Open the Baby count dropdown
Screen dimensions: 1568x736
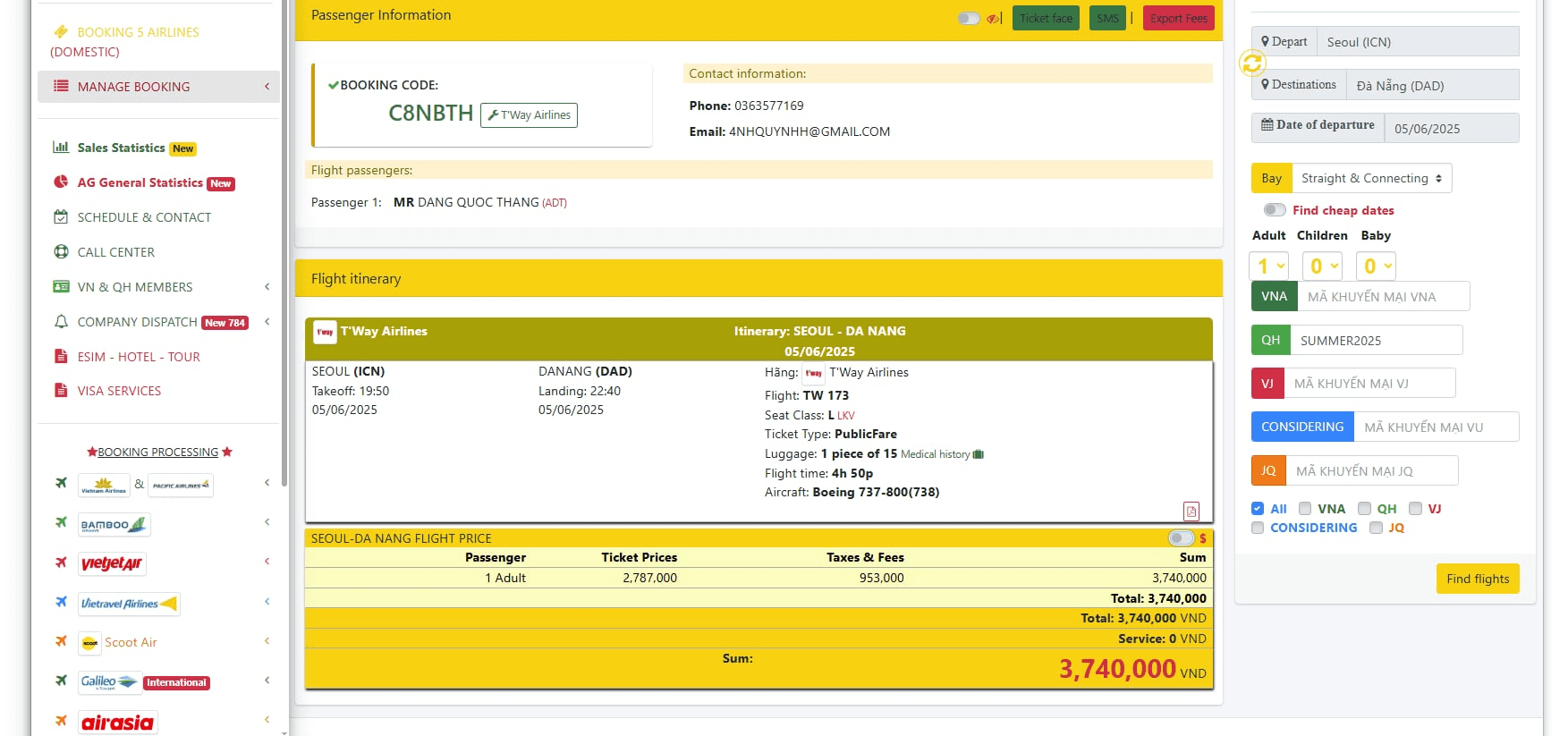(1376, 266)
